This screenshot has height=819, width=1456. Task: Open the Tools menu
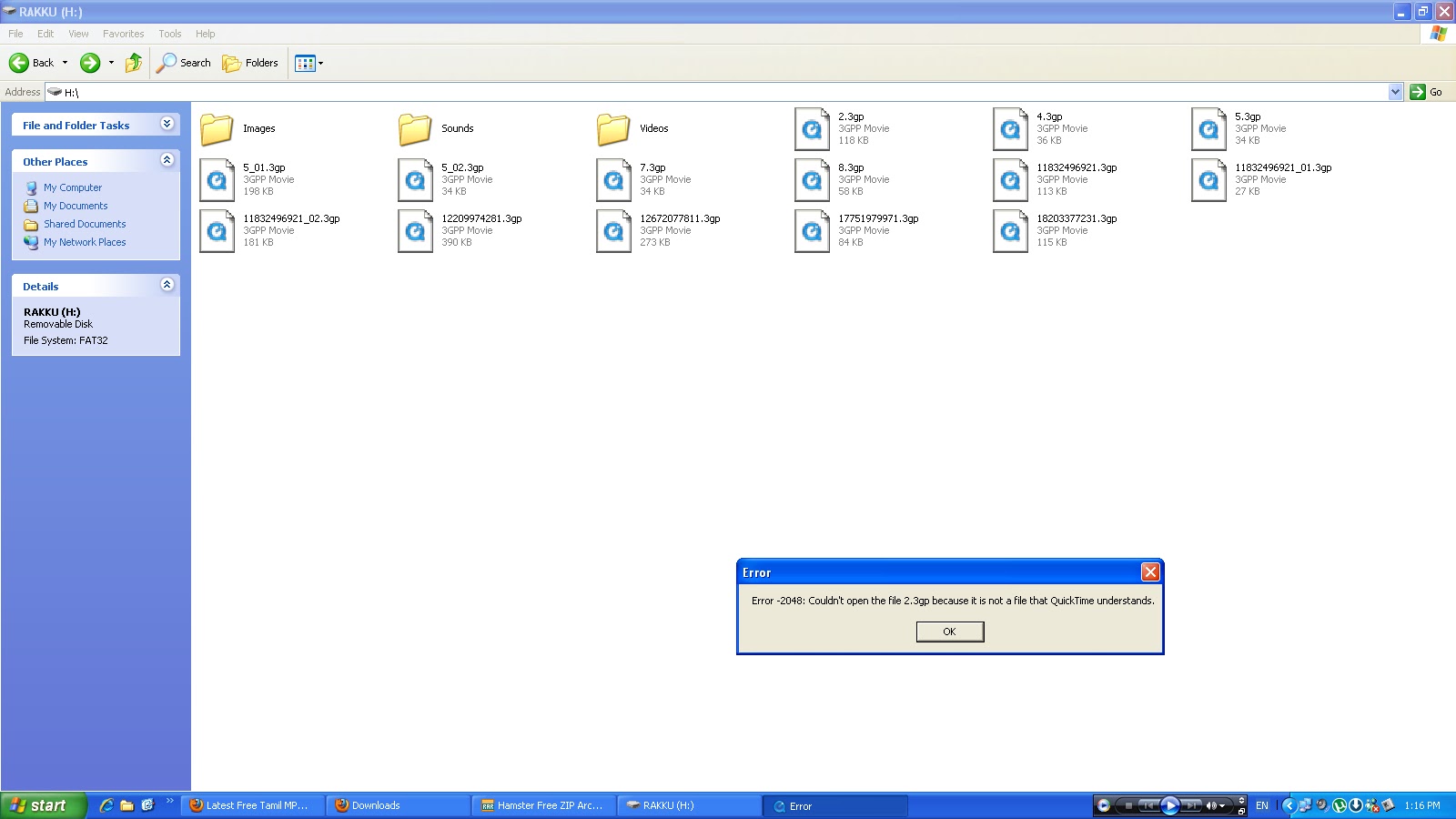(x=170, y=34)
